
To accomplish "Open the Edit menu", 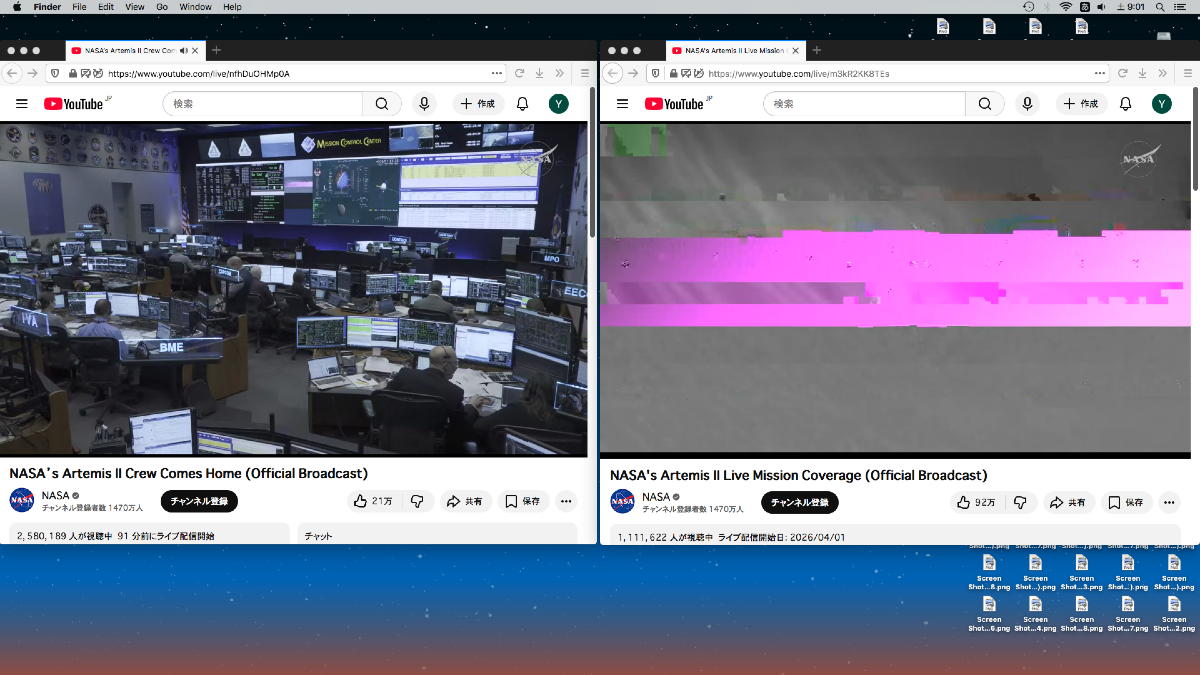I will [106, 7].
